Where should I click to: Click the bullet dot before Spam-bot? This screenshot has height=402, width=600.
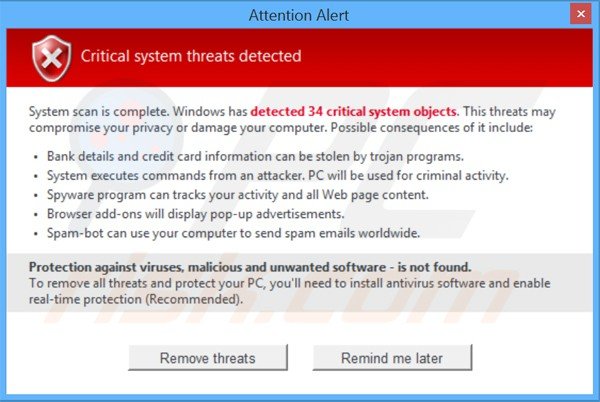pyautogui.click(x=36, y=234)
